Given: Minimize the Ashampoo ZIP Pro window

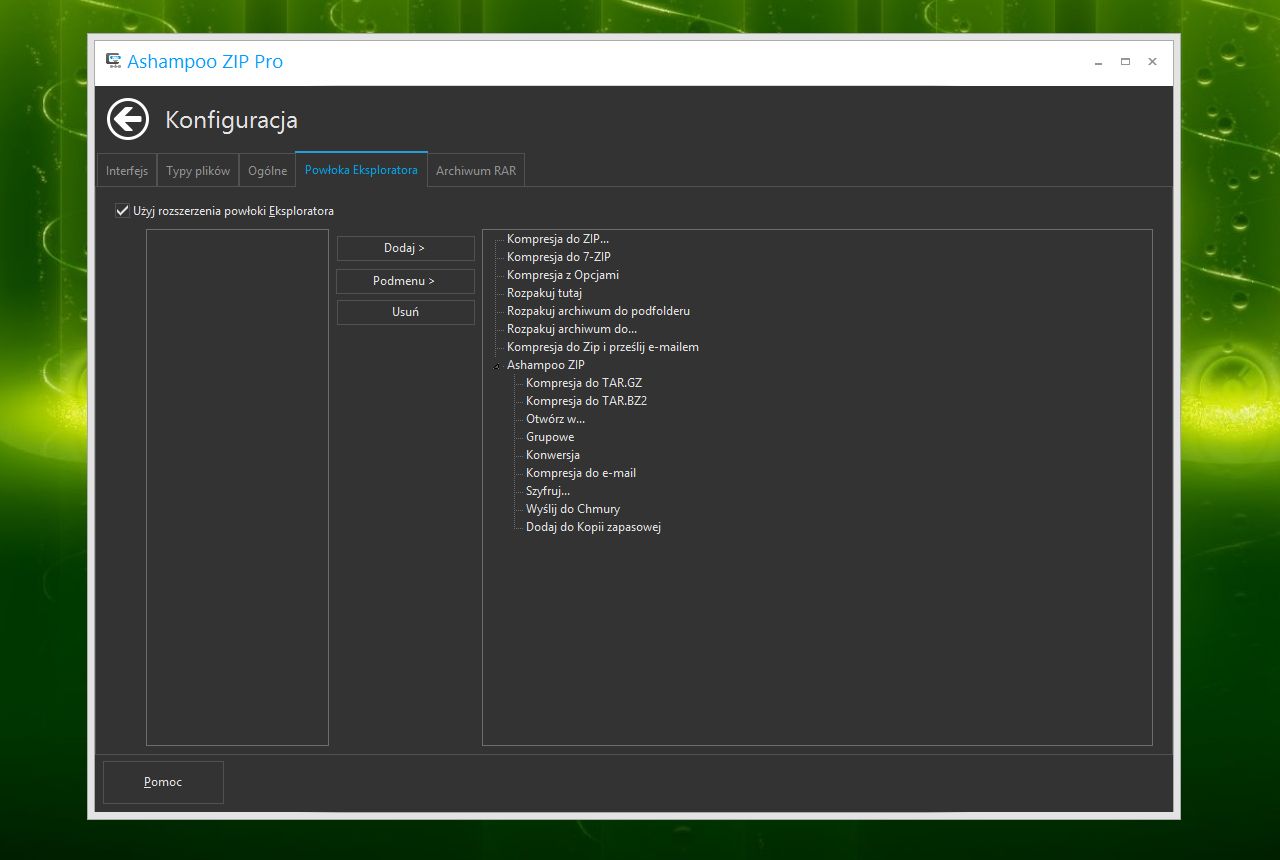Looking at the screenshot, I should click(1098, 62).
